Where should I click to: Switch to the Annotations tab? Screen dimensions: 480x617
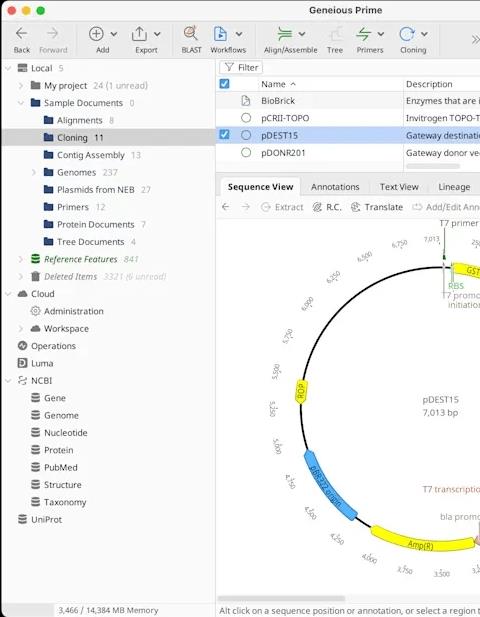pyautogui.click(x=335, y=187)
